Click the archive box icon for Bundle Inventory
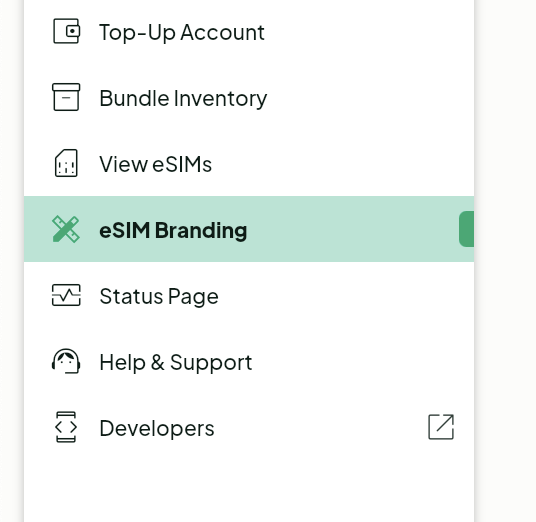 coord(66,97)
